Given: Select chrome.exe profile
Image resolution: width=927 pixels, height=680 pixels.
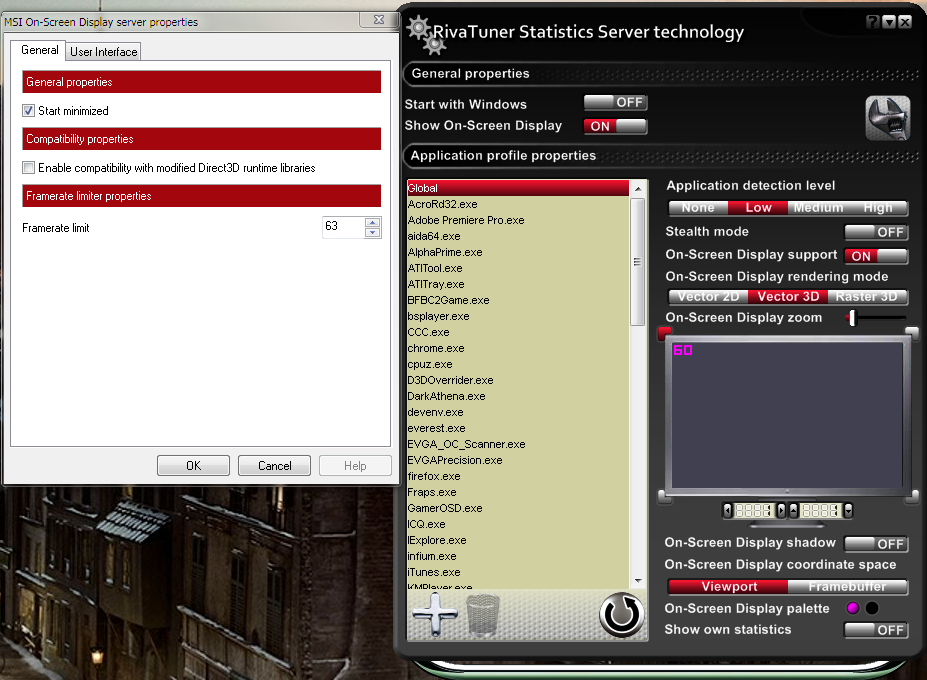Looking at the screenshot, I should coord(518,348).
